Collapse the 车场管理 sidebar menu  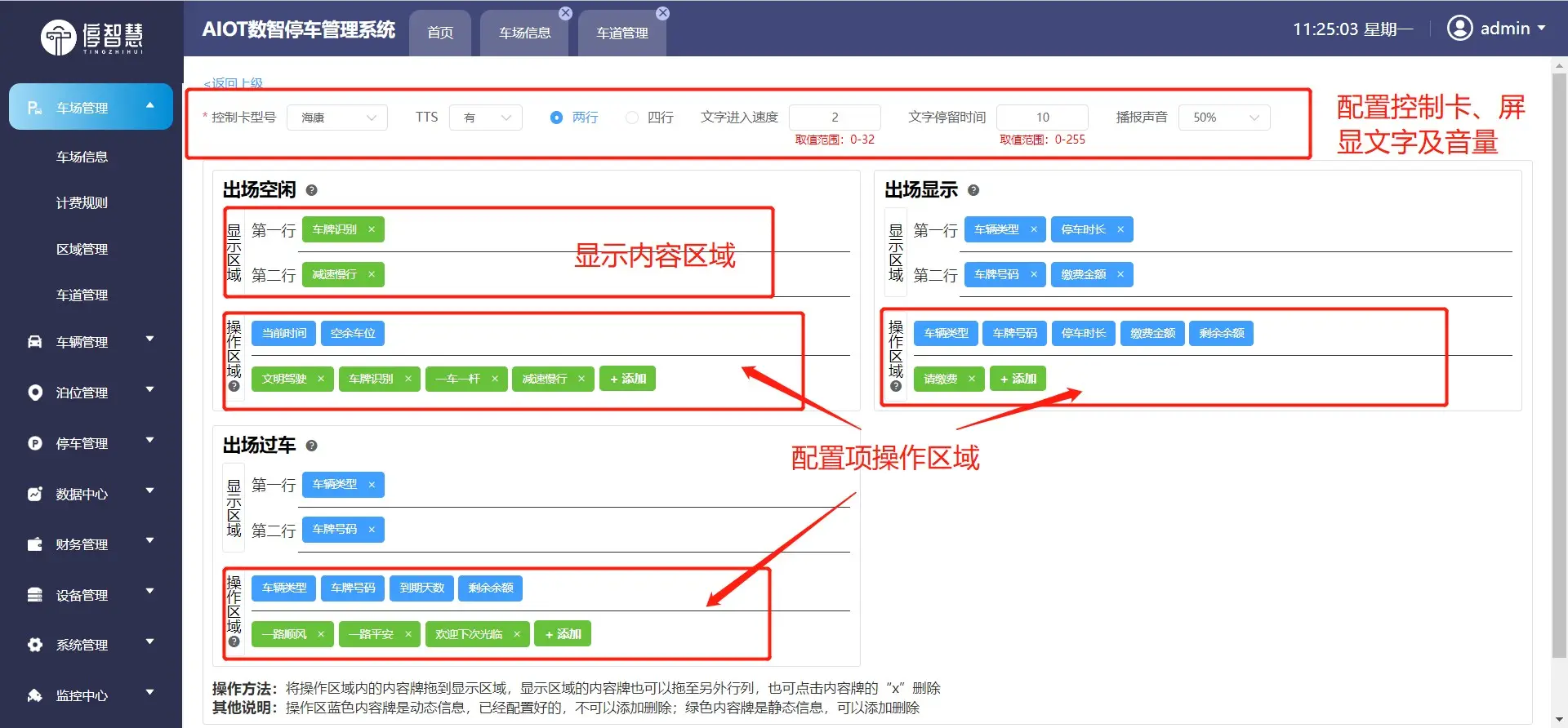(x=150, y=106)
